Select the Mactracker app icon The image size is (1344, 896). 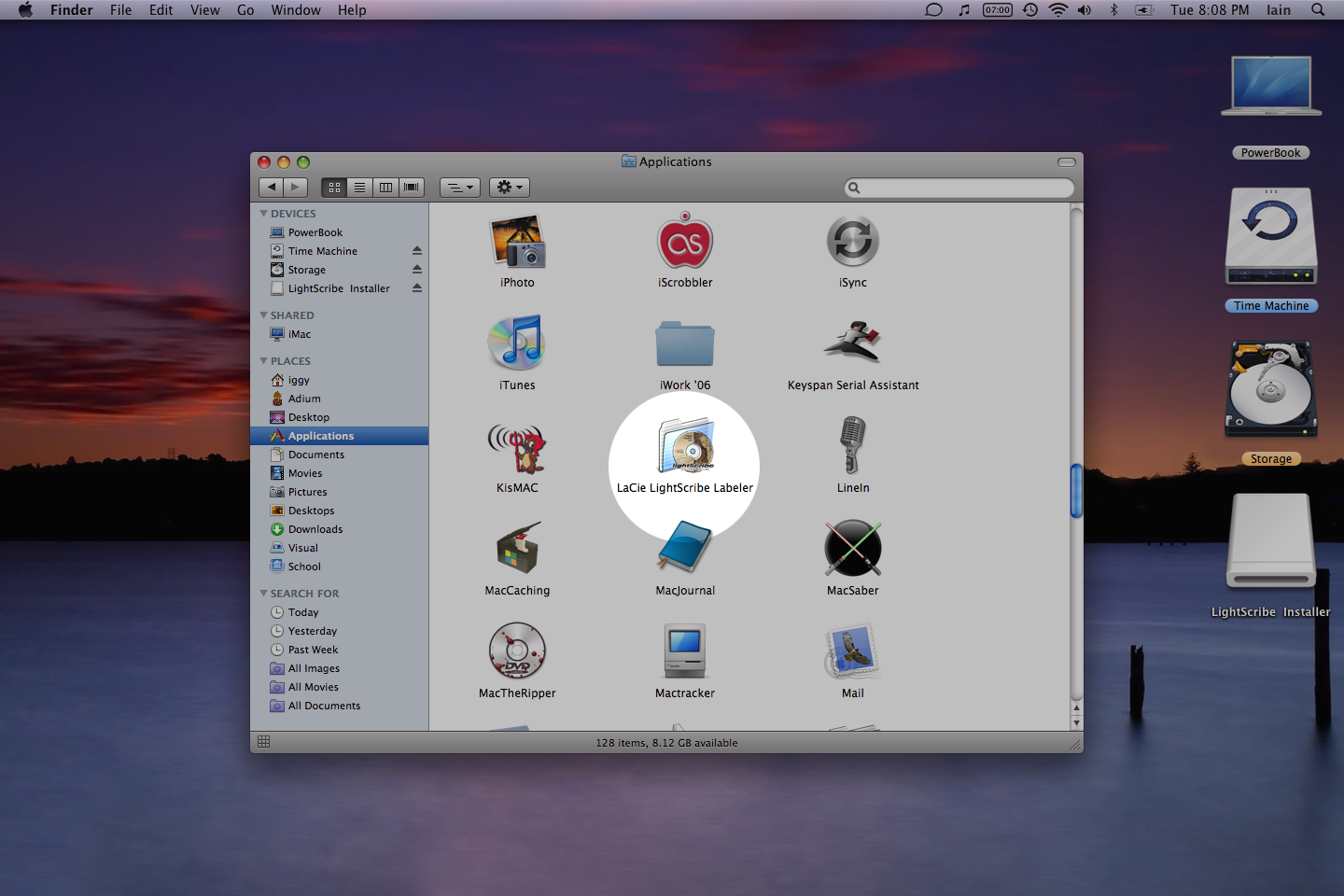tap(685, 651)
